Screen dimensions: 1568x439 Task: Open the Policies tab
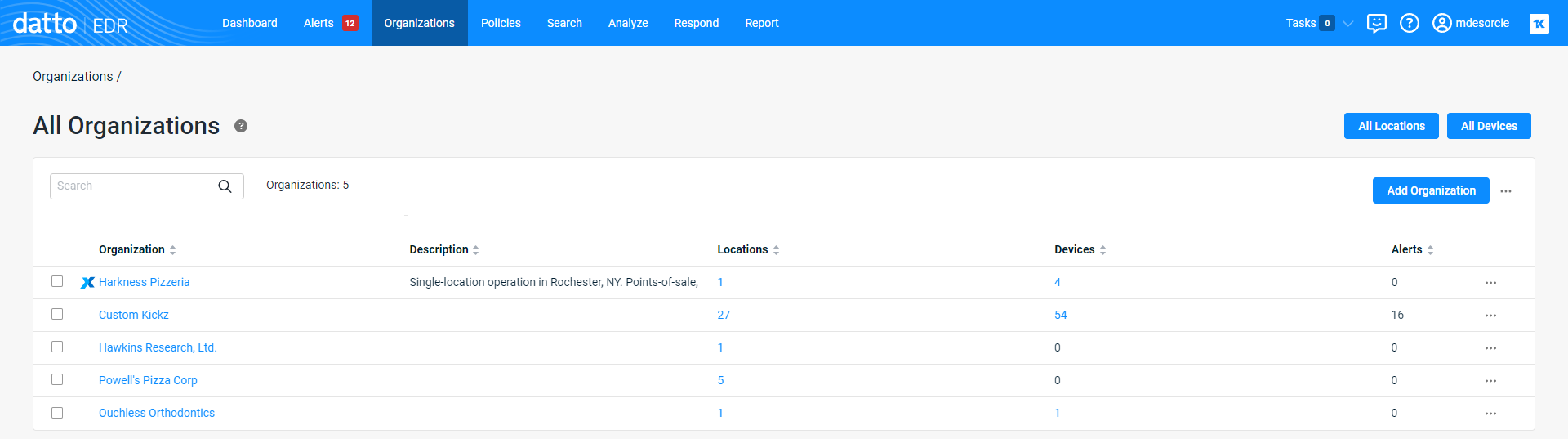[501, 23]
